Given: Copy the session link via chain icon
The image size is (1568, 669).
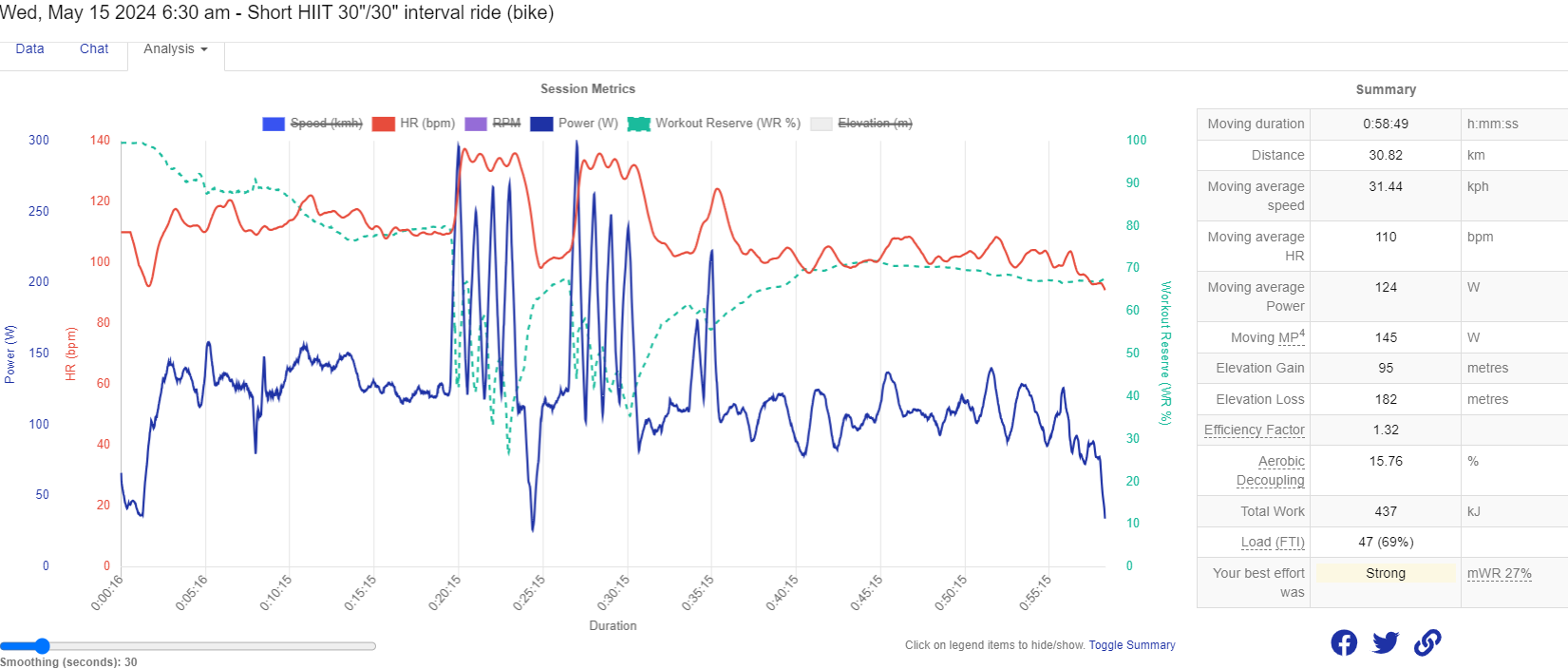Looking at the screenshot, I should pos(1427,643).
